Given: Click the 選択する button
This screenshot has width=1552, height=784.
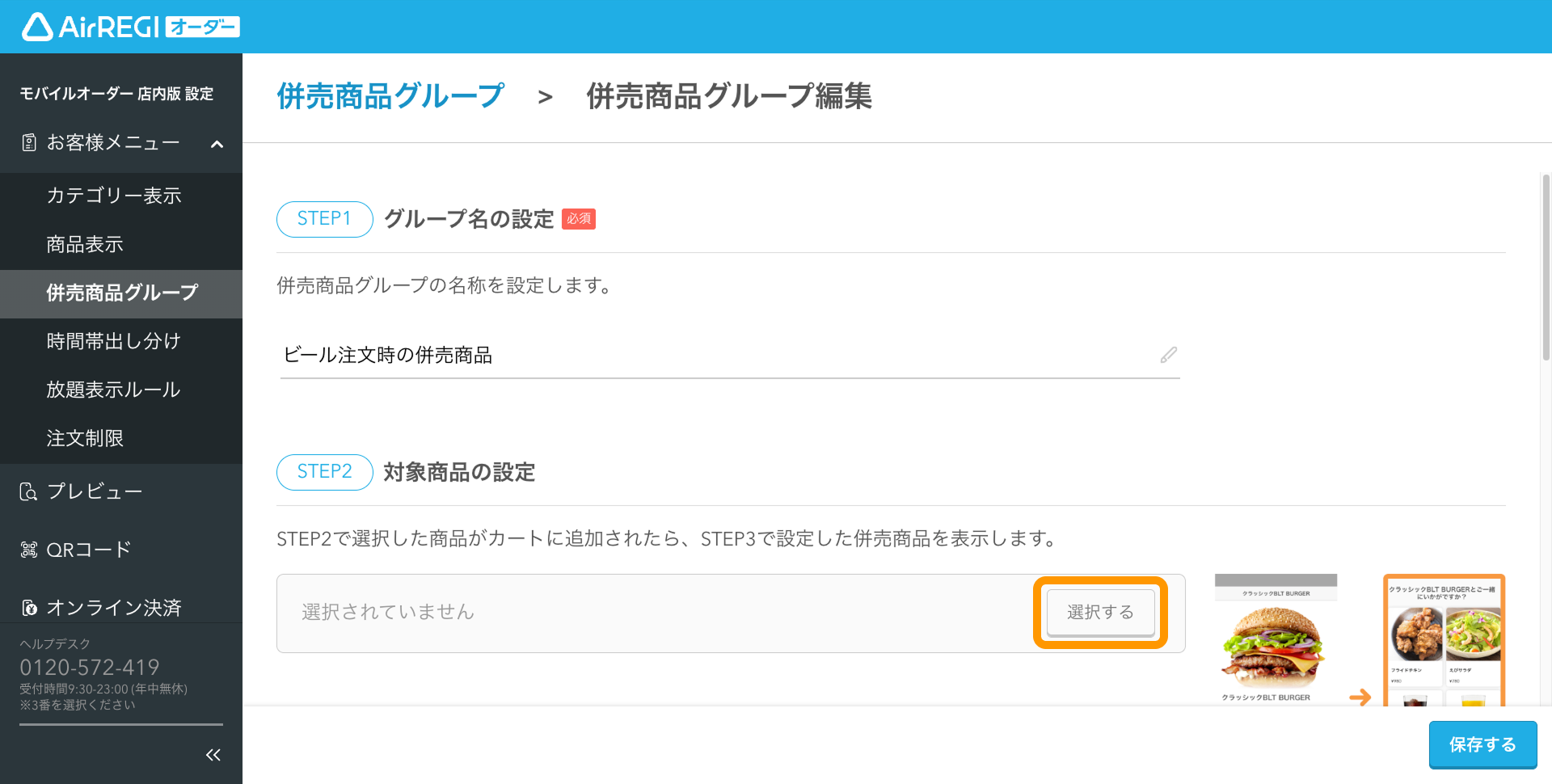Looking at the screenshot, I should click(x=1100, y=612).
